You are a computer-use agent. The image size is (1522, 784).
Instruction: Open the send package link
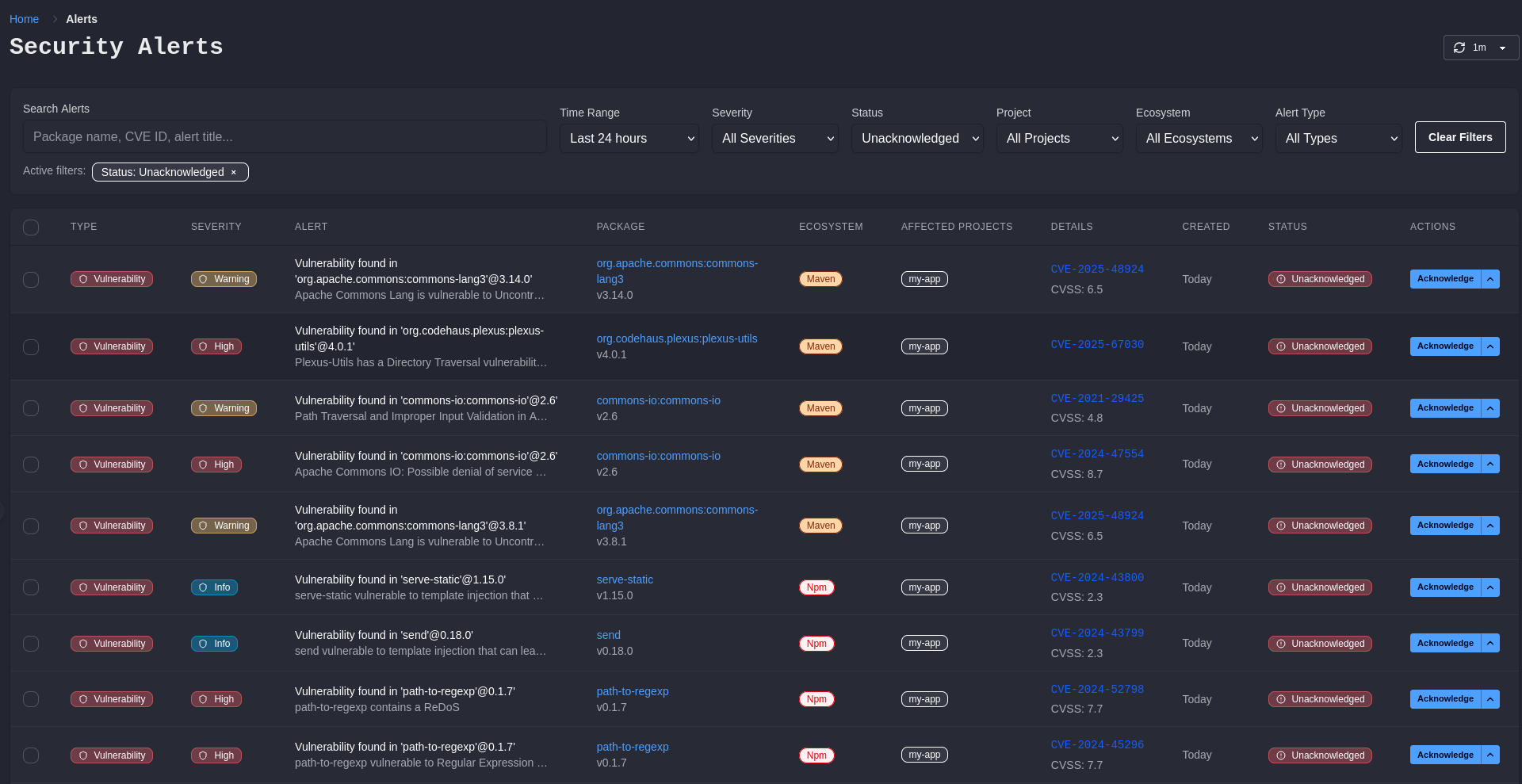coord(609,635)
